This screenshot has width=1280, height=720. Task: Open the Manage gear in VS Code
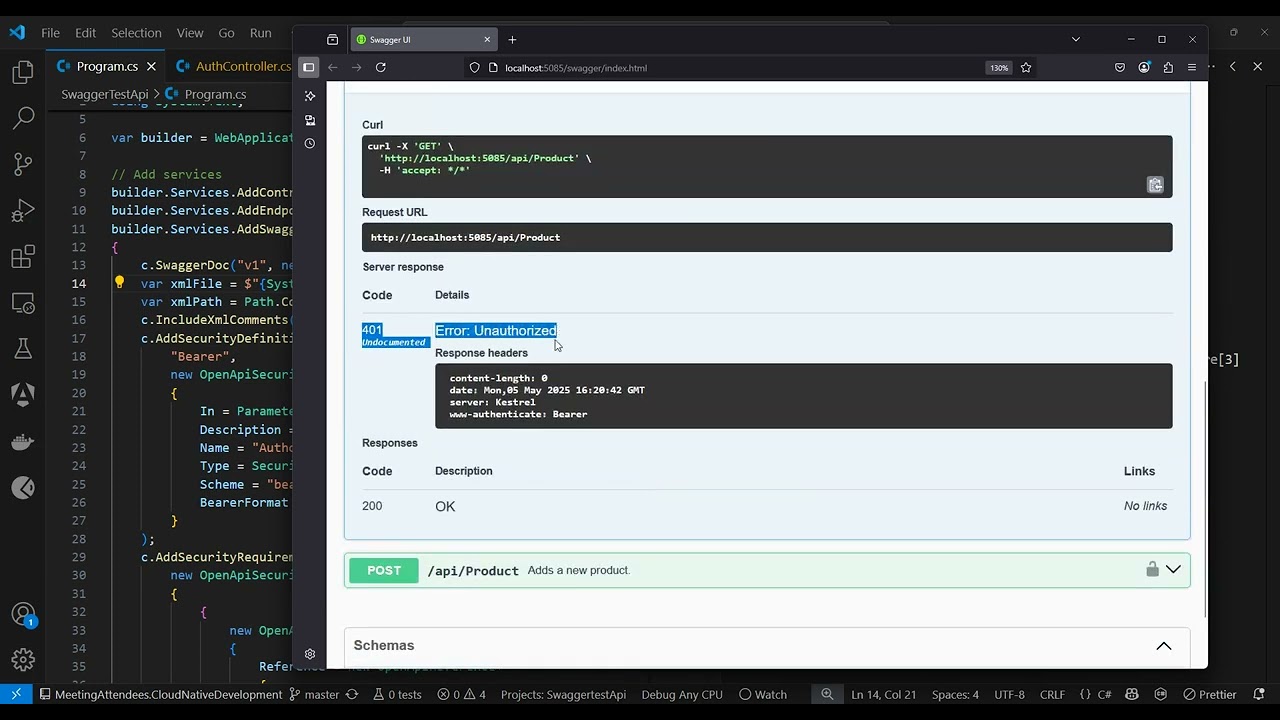pos(23,660)
